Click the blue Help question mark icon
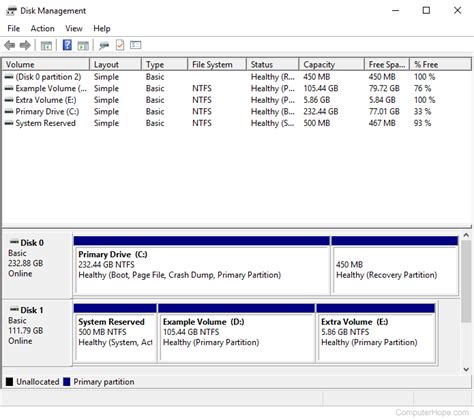 click(67, 45)
